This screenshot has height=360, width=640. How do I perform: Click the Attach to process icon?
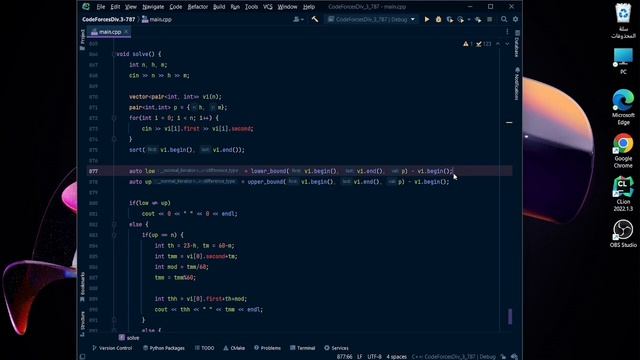pos(478,19)
